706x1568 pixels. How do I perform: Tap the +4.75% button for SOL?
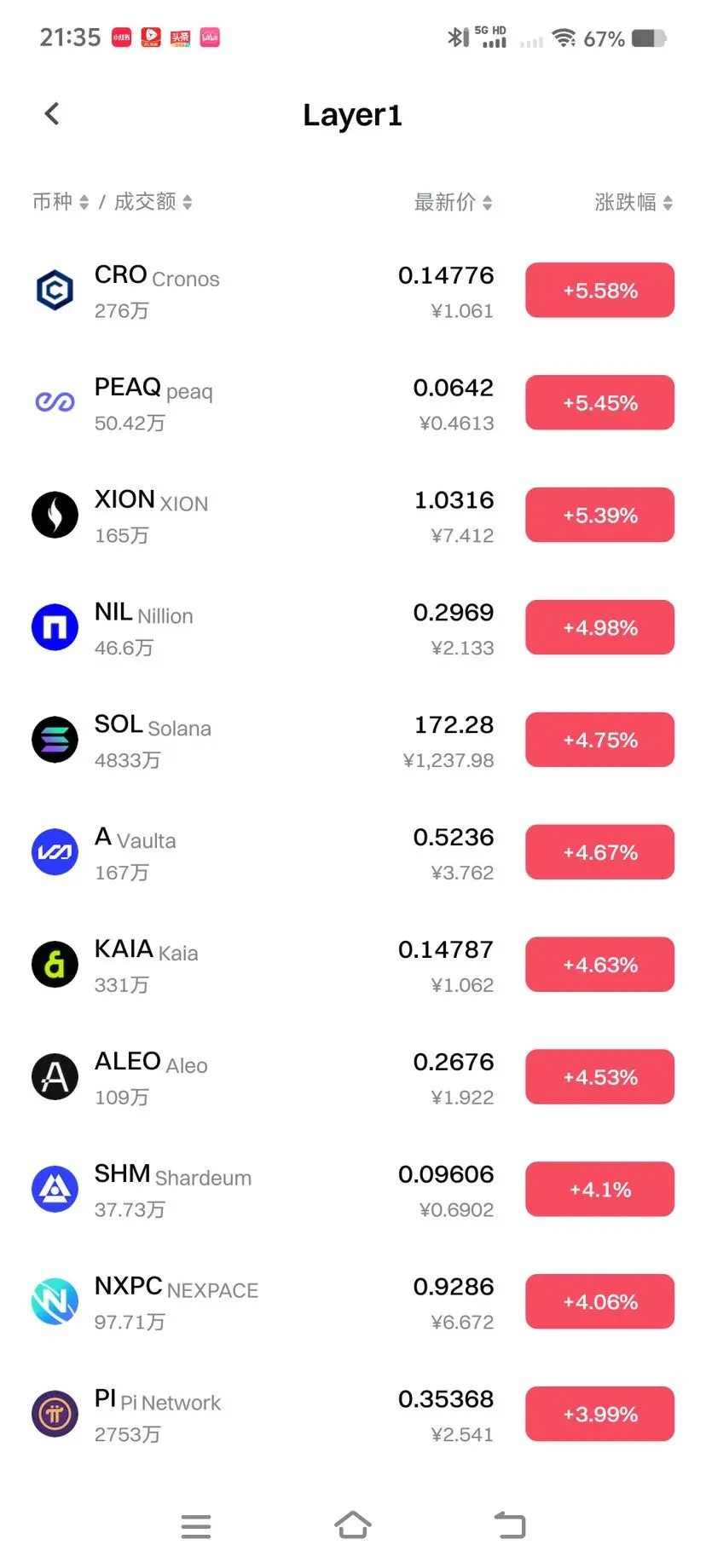point(600,740)
